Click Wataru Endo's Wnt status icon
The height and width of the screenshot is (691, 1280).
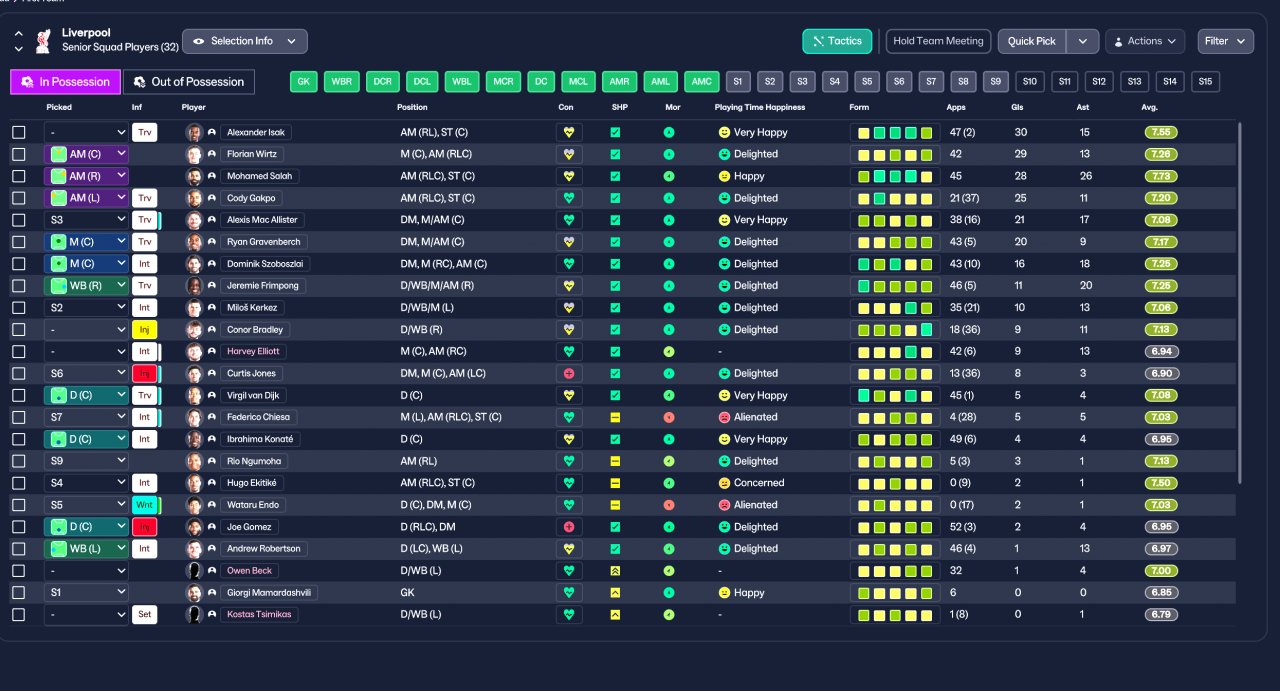144,505
